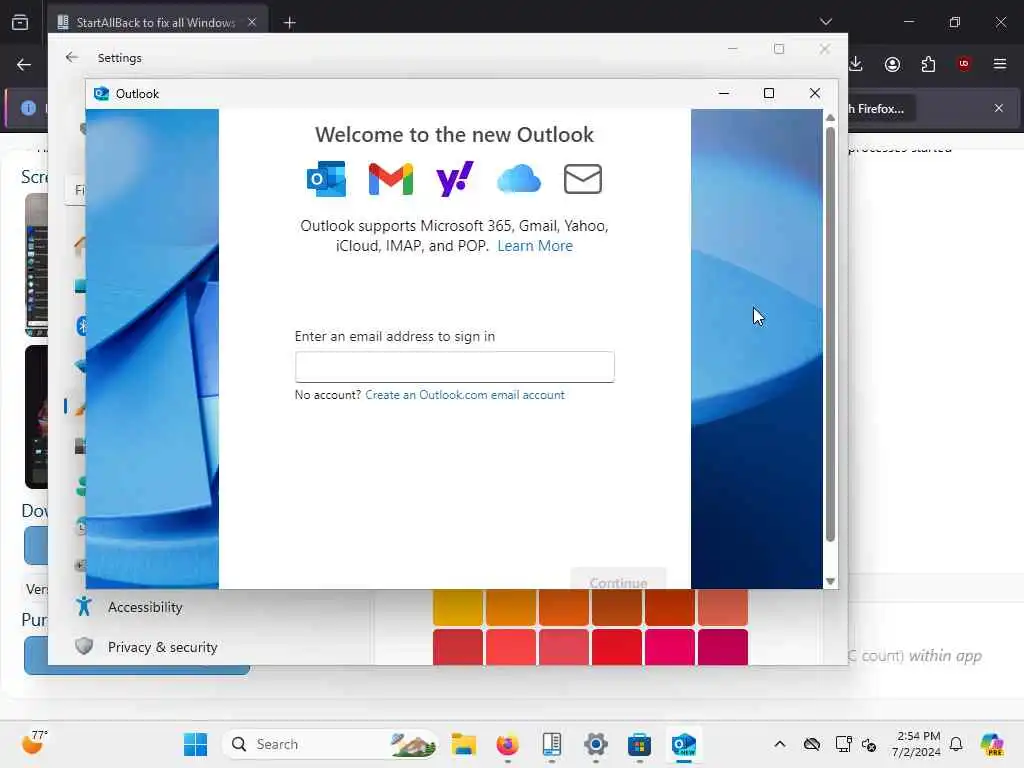Open Microsoft Store from taskbar
Image resolution: width=1024 pixels, height=768 pixels.
click(x=639, y=744)
